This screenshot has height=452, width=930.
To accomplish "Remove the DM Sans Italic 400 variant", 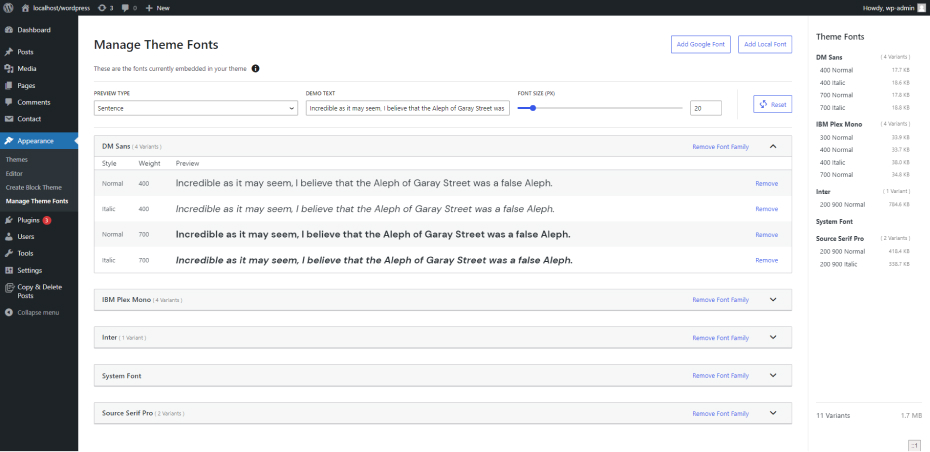I will [766, 209].
